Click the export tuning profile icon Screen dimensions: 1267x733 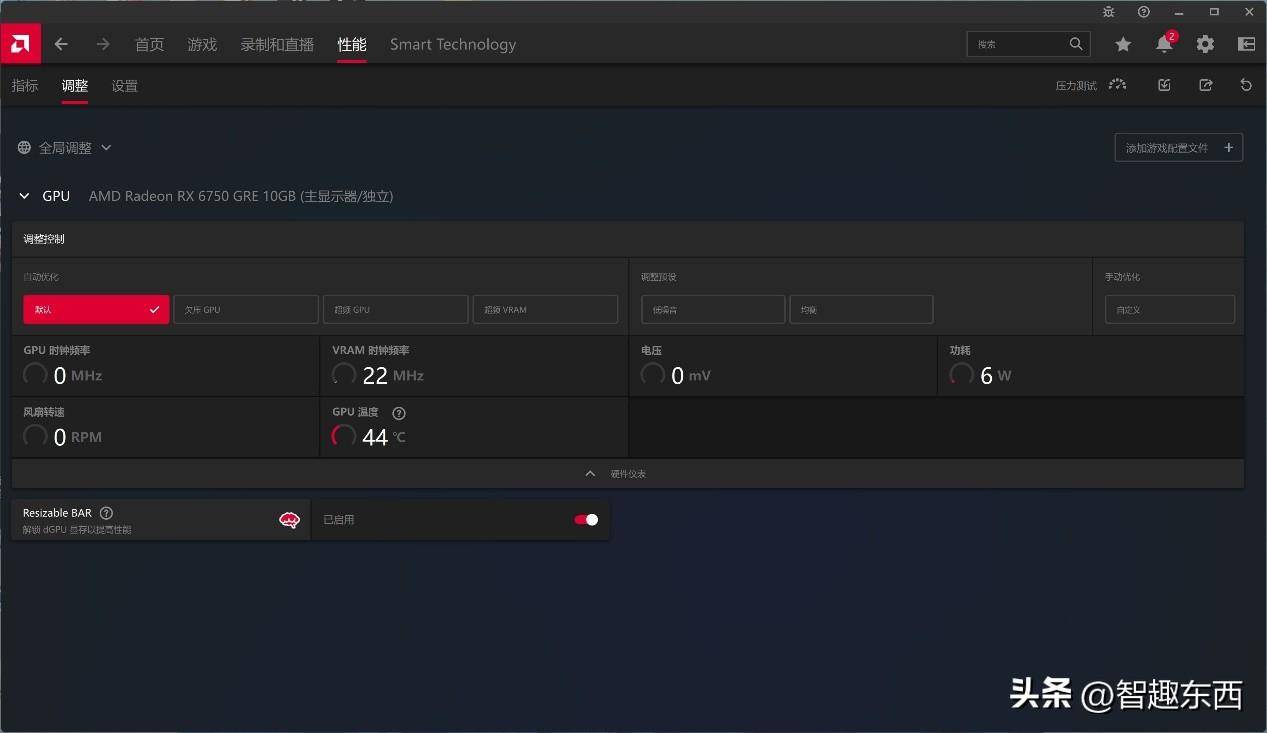[x=1205, y=85]
